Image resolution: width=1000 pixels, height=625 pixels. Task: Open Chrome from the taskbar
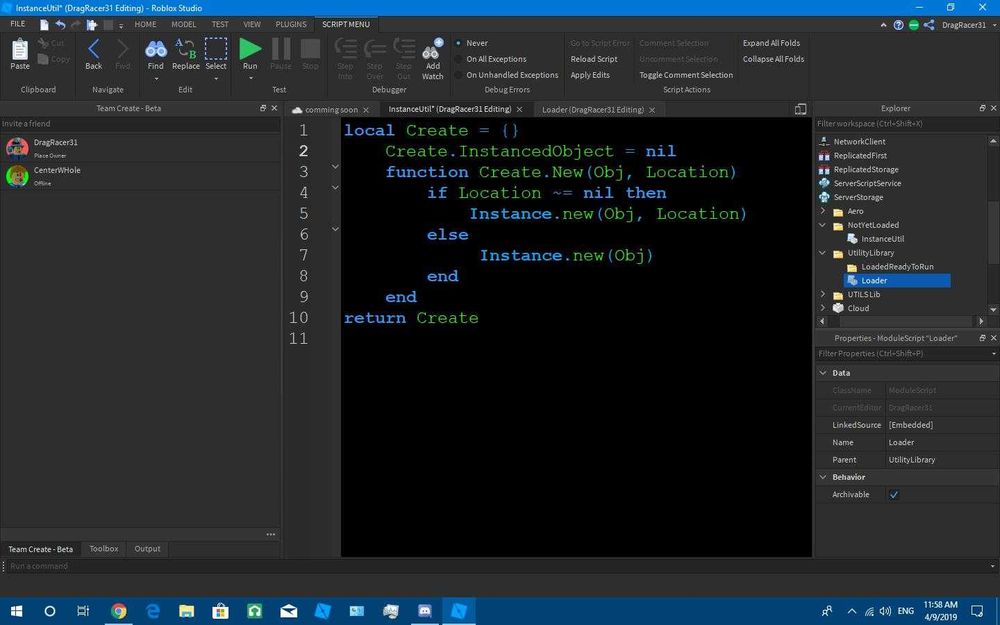pyautogui.click(x=118, y=611)
